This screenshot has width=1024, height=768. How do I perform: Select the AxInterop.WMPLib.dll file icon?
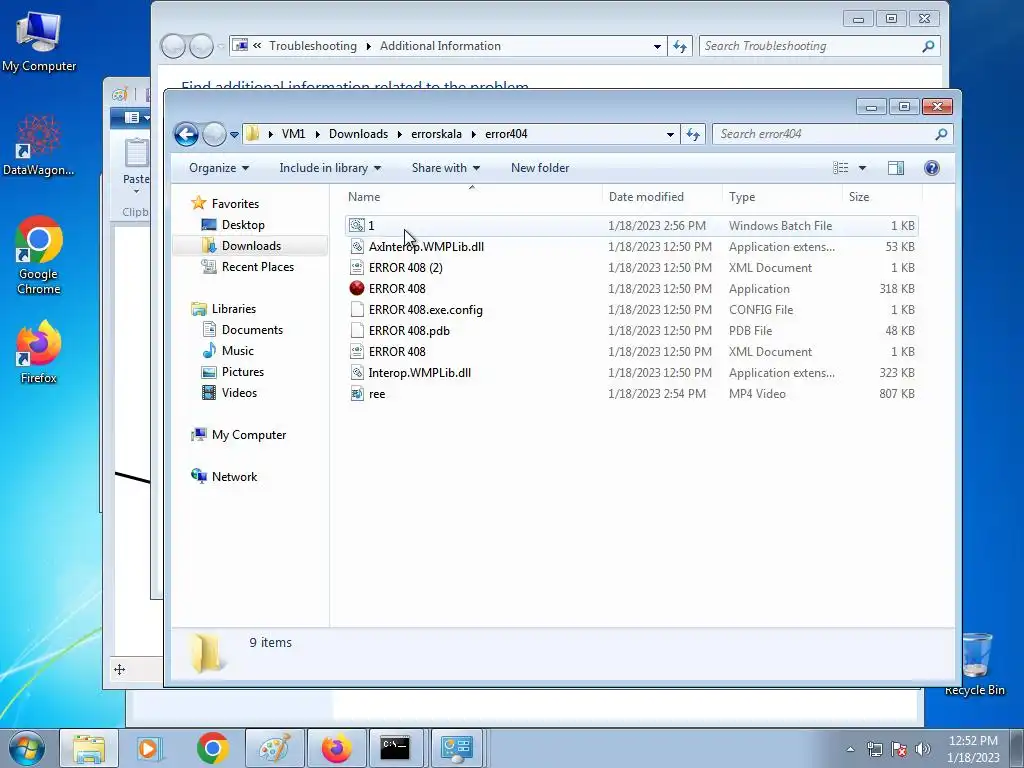click(x=357, y=246)
